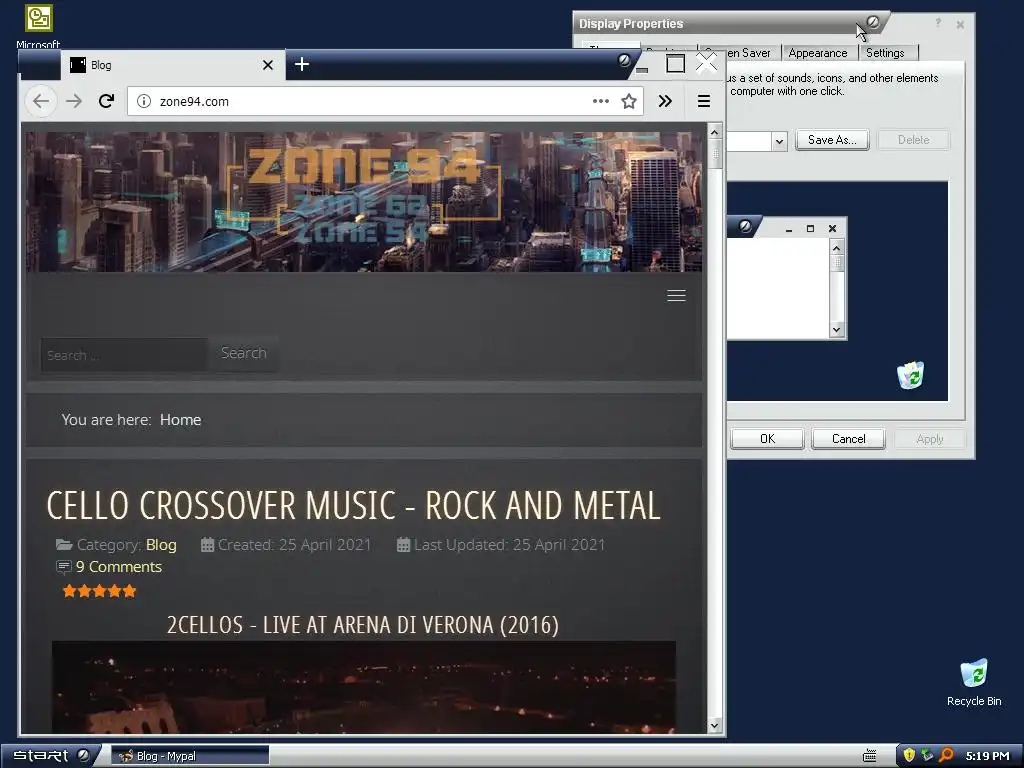Click the five-star article rating
The width and height of the screenshot is (1024, 768).
click(x=99, y=591)
